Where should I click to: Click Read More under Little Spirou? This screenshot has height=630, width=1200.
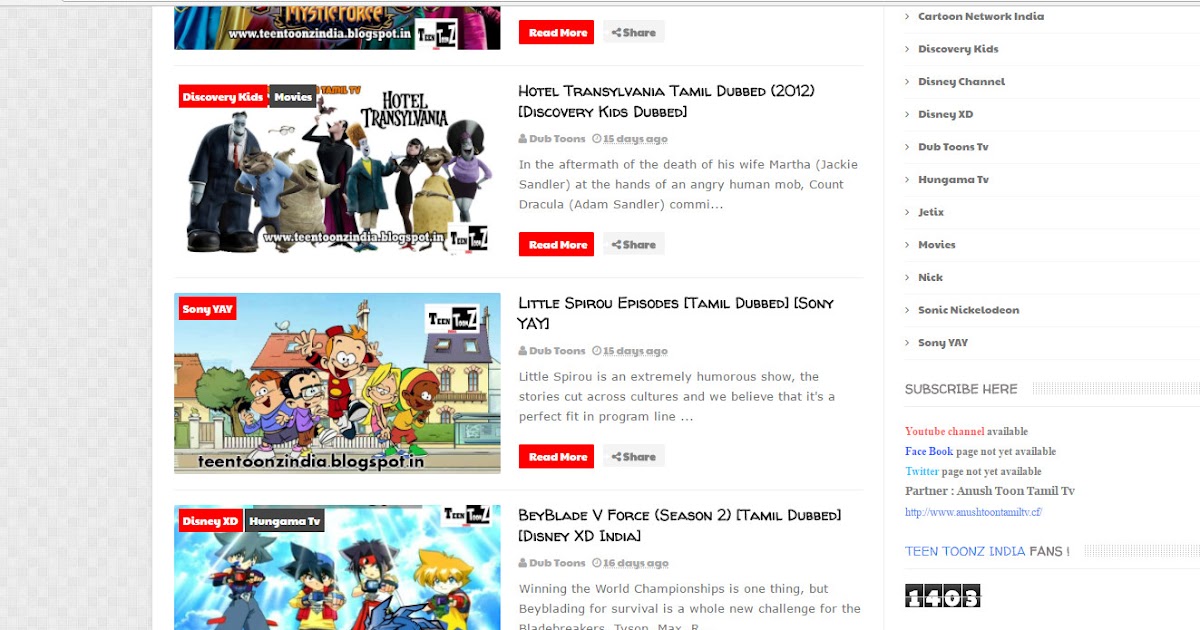[x=556, y=456]
